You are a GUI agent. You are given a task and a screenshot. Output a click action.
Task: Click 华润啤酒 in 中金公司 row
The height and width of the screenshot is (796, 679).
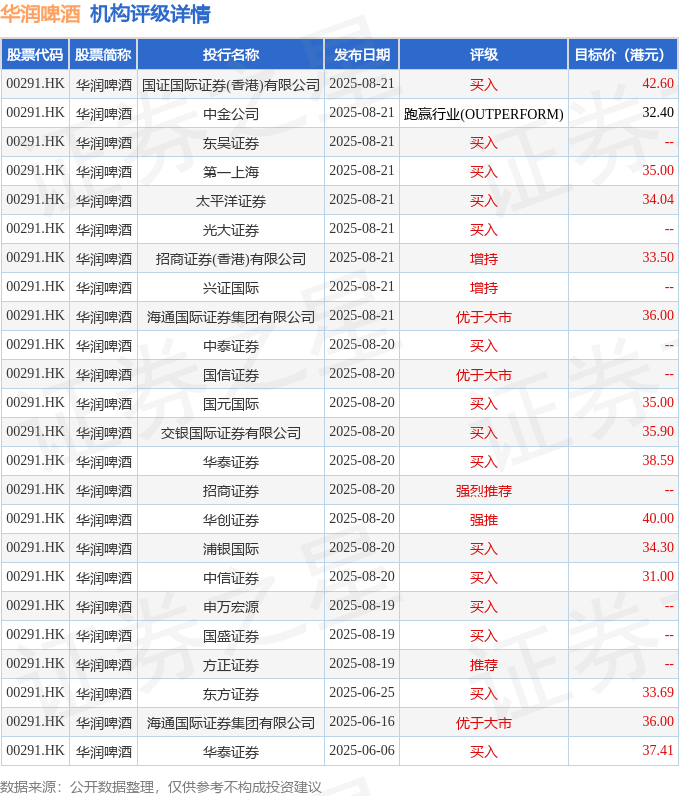[x=104, y=113]
